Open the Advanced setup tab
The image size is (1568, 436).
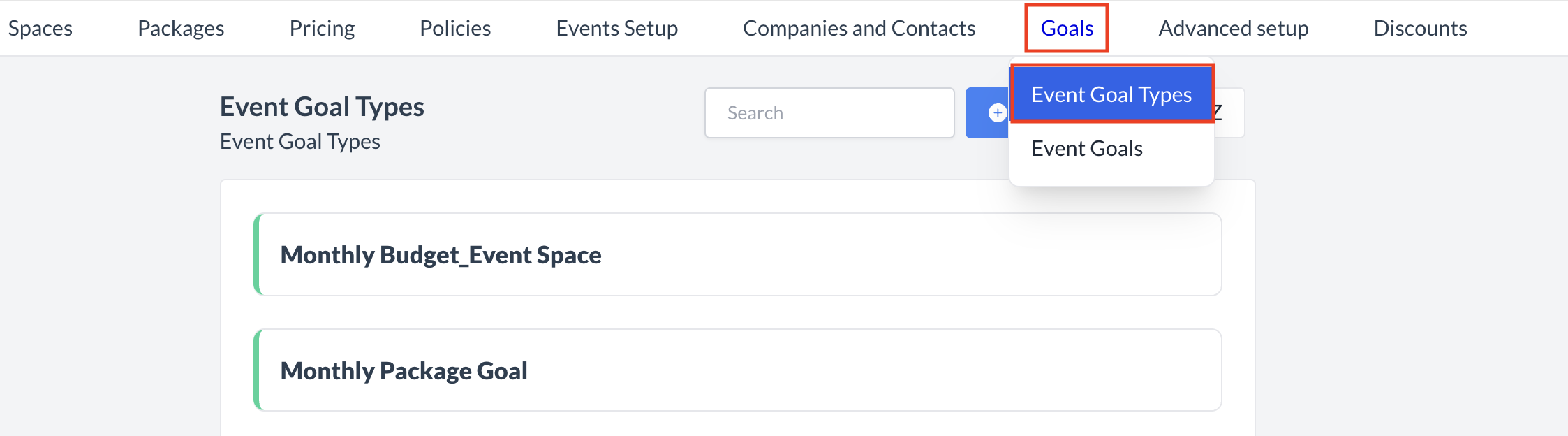coord(1233,28)
